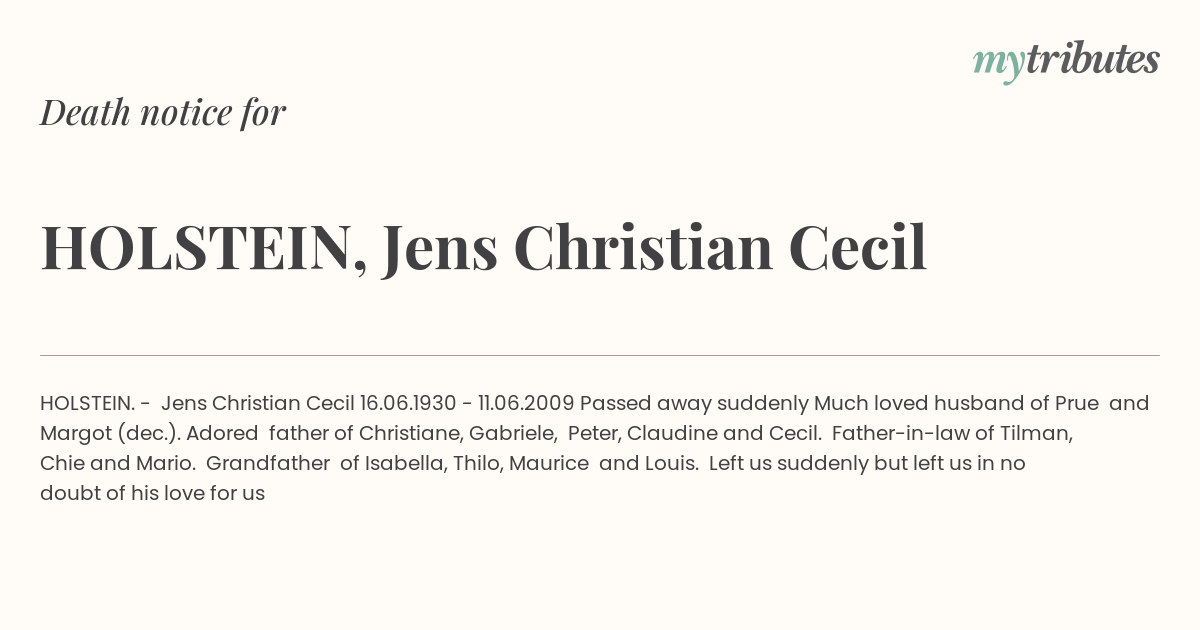Screen dimensions: 1200x630
Task: Click 'Margot (dec.)' in the text
Action: tap(110, 434)
